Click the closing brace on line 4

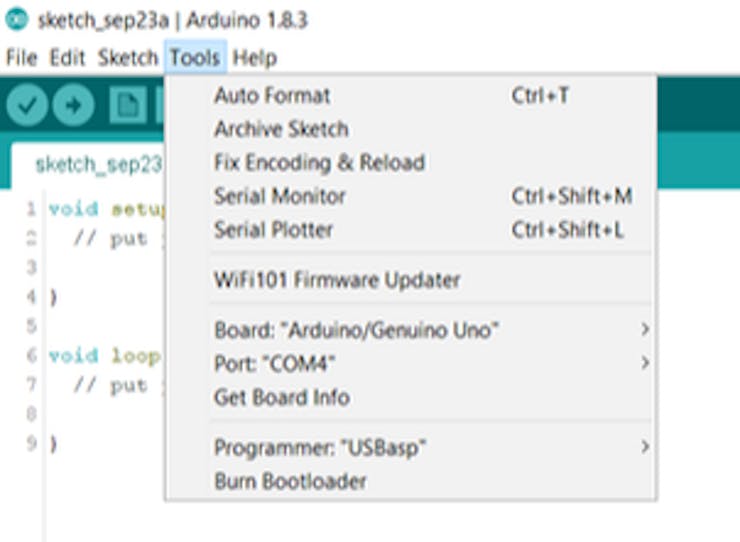pyautogui.click(x=53, y=297)
